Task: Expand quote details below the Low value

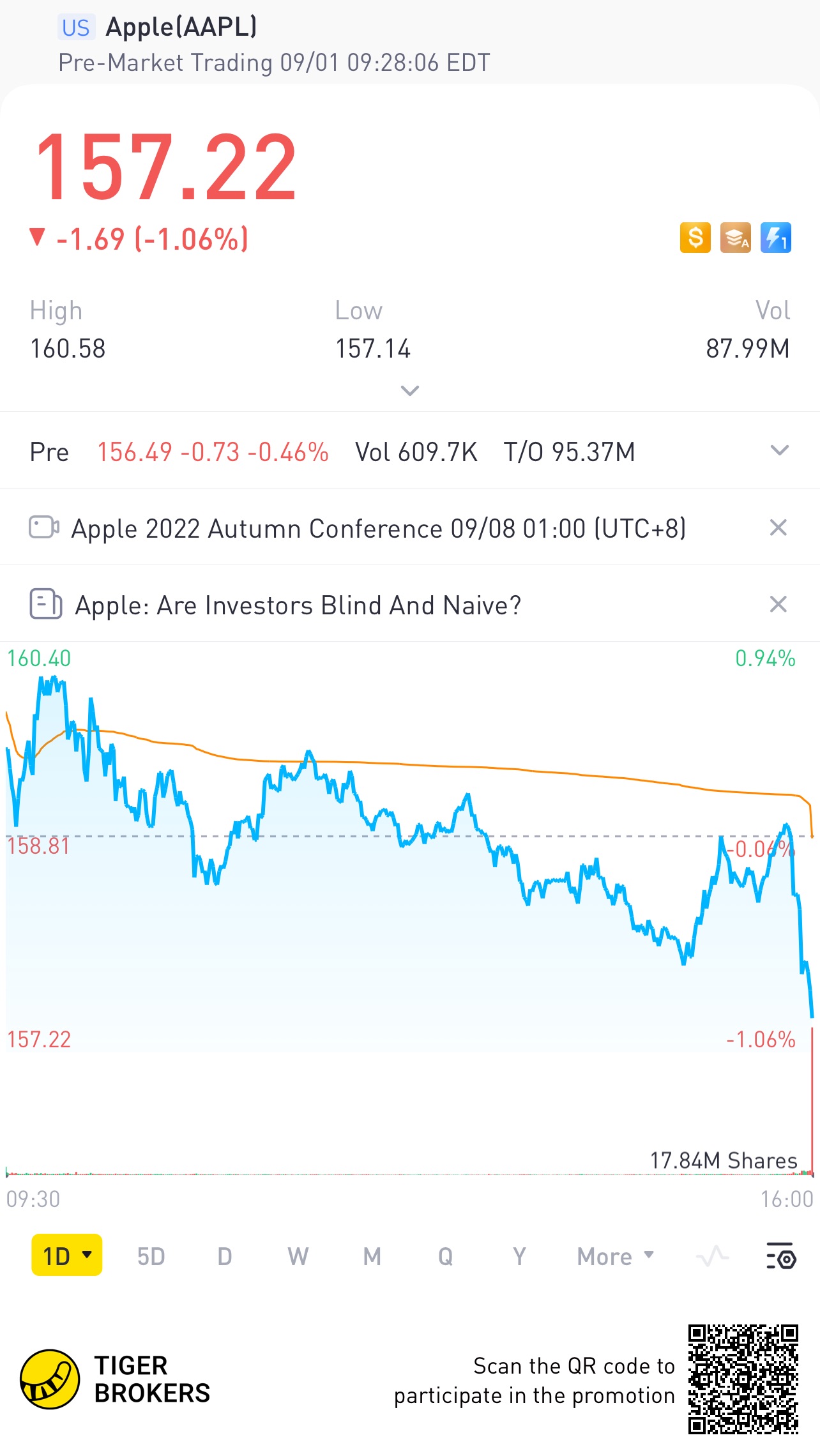Action: (409, 390)
